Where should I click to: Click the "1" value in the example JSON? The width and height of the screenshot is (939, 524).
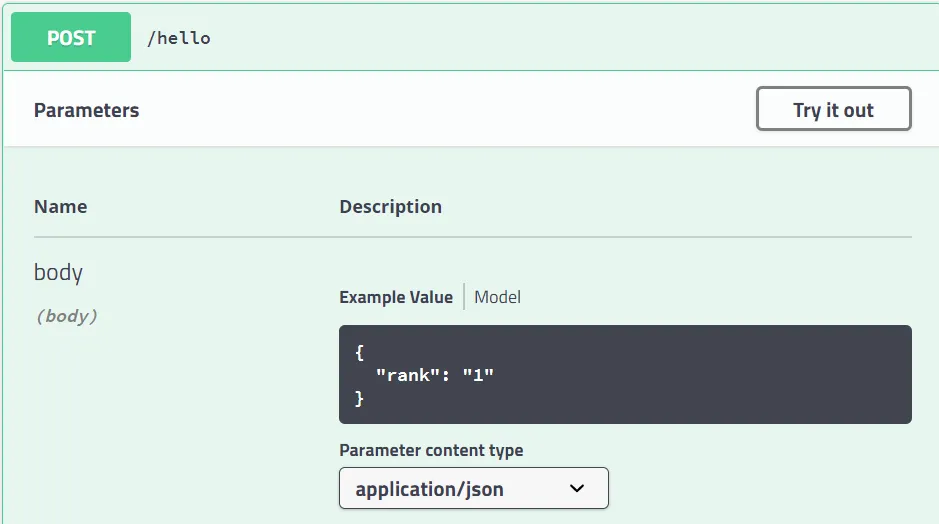(x=478, y=376)
